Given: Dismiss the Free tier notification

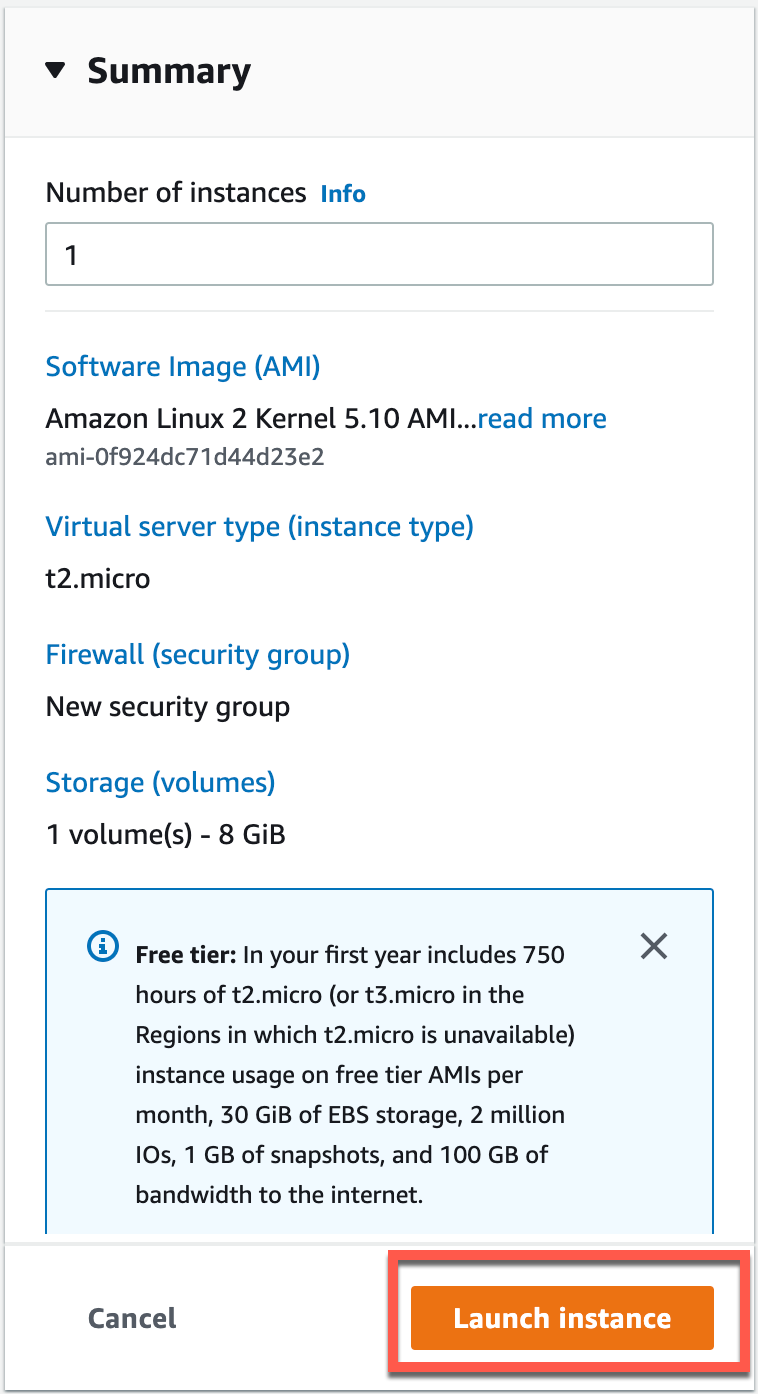Looking at the screenshot, I should coord(653,946).
